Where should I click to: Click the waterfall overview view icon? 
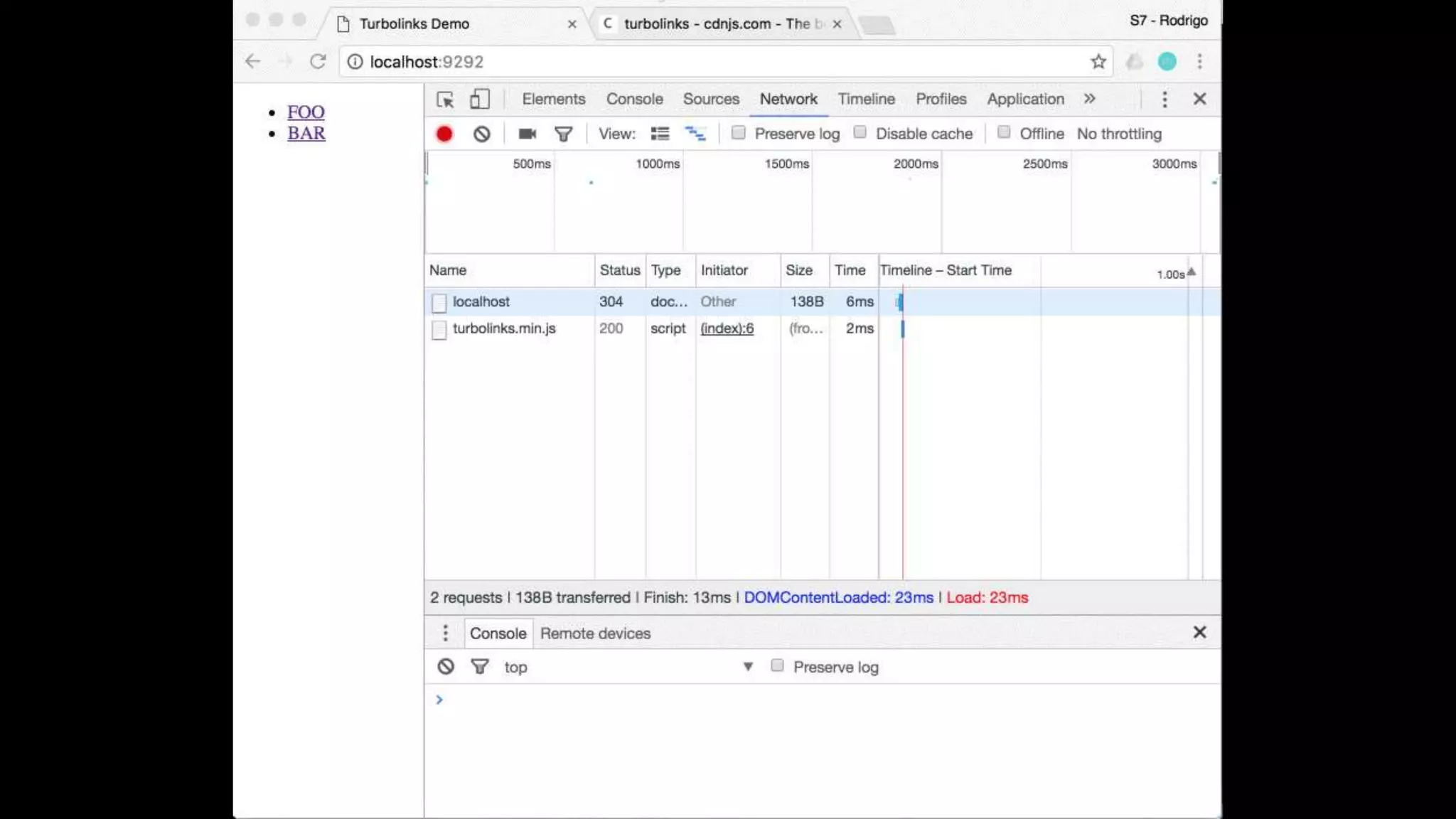(x=695, y=134)
